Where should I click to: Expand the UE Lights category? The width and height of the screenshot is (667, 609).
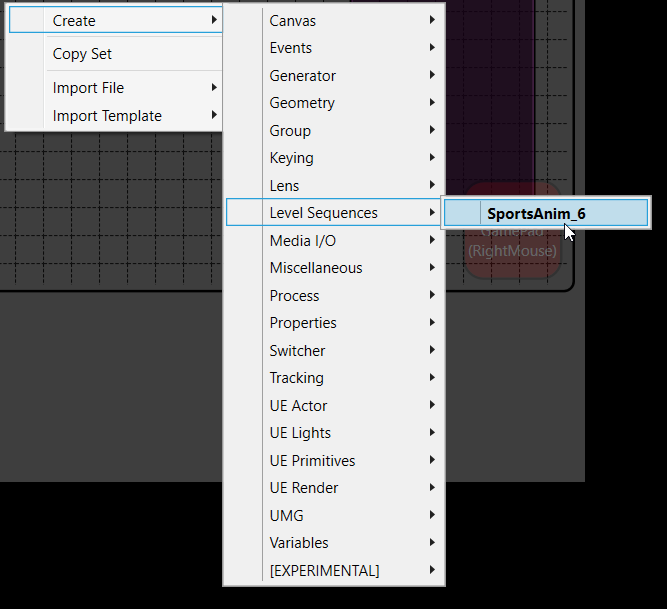tap(300, 433)
